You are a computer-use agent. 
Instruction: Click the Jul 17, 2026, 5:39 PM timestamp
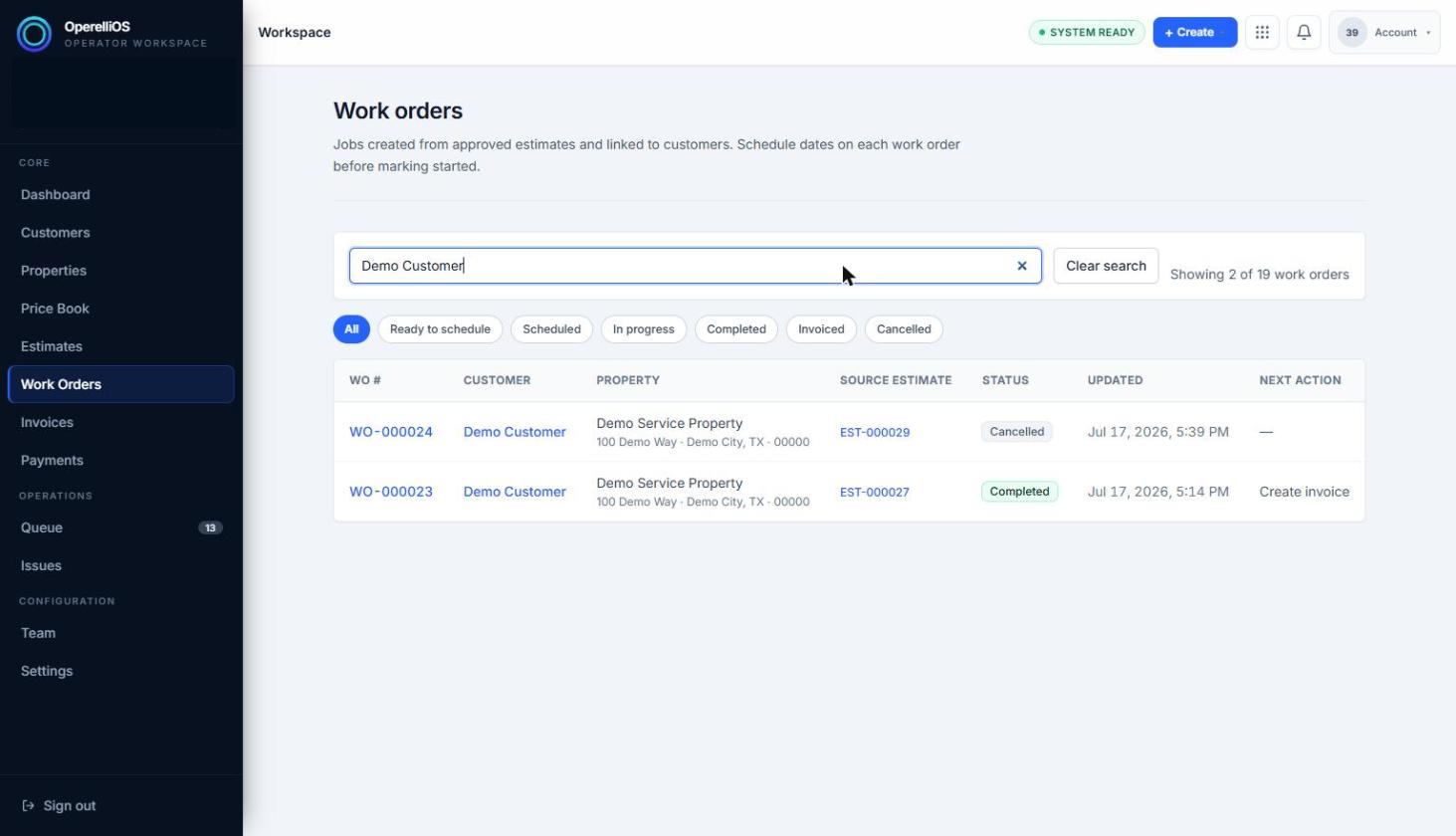(1158, 432)
